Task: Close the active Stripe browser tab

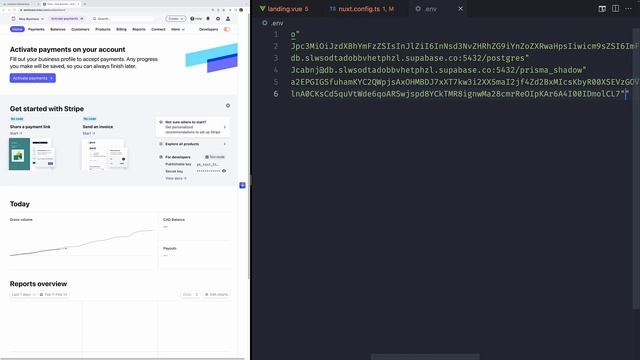Action: pos(78,4)
